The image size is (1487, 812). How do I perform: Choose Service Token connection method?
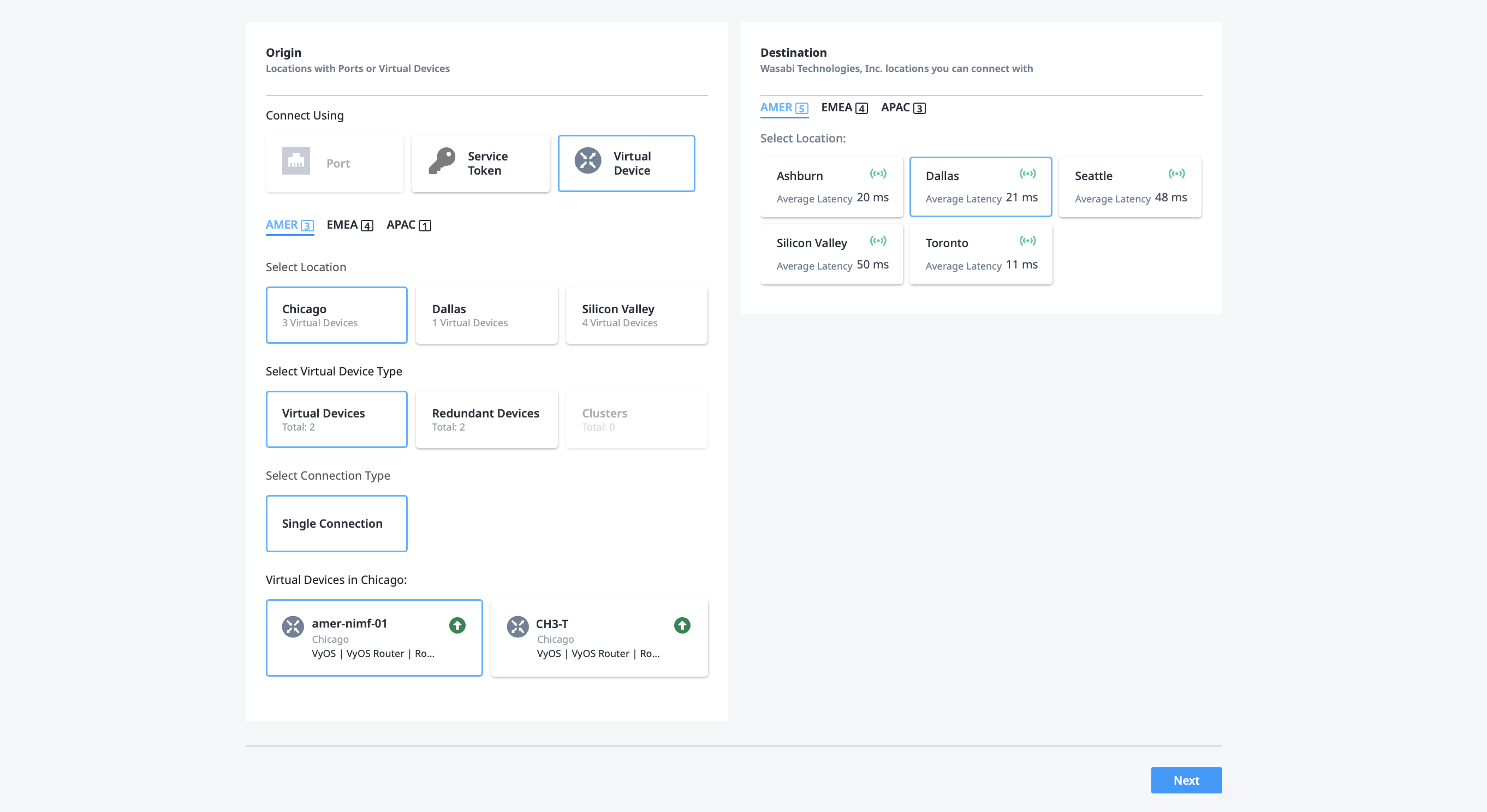480,163
